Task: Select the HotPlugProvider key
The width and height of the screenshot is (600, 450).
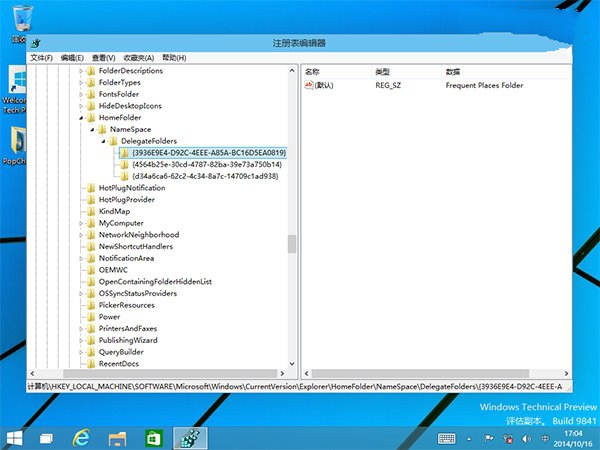Action: tap(127, 200)
